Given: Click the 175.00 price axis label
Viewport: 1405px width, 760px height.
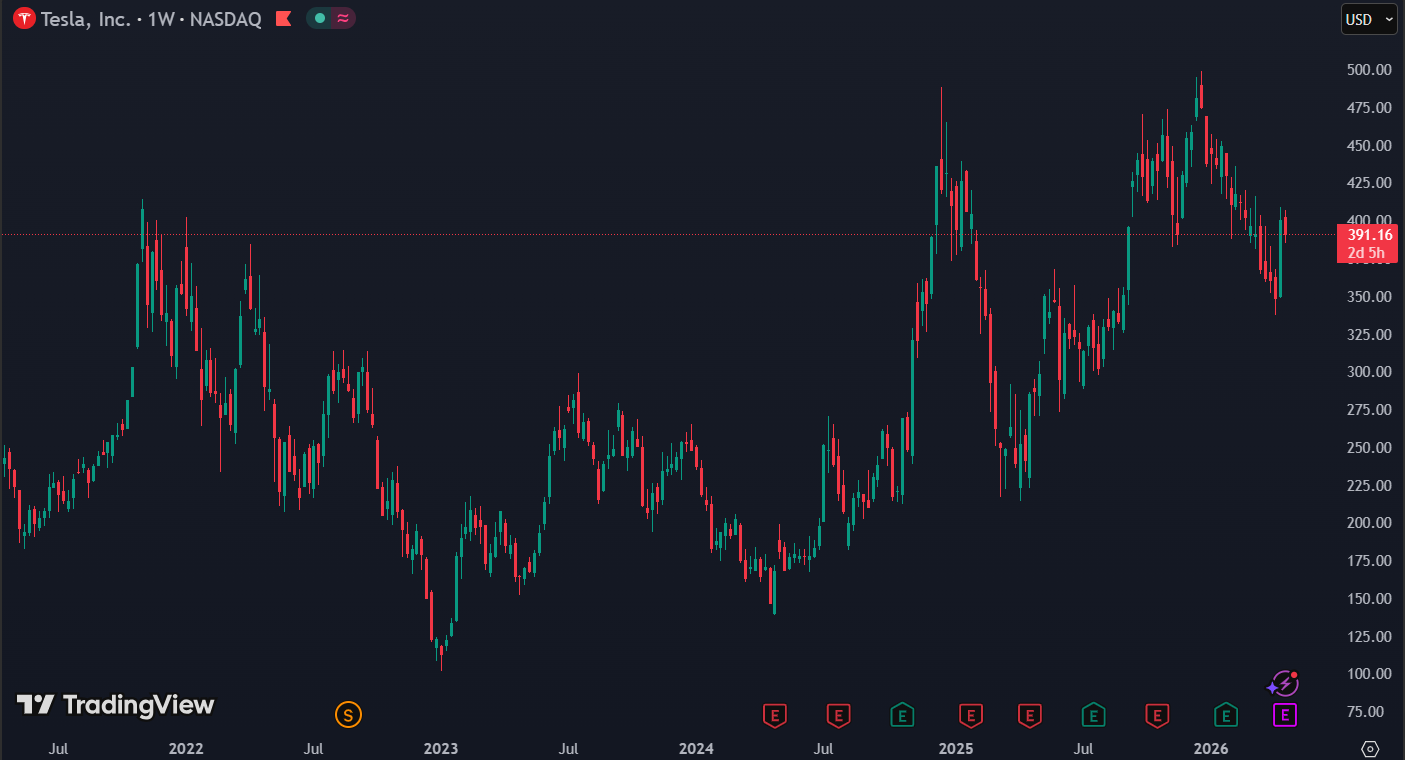Looking at the screenshot, I should [1369, 561].
